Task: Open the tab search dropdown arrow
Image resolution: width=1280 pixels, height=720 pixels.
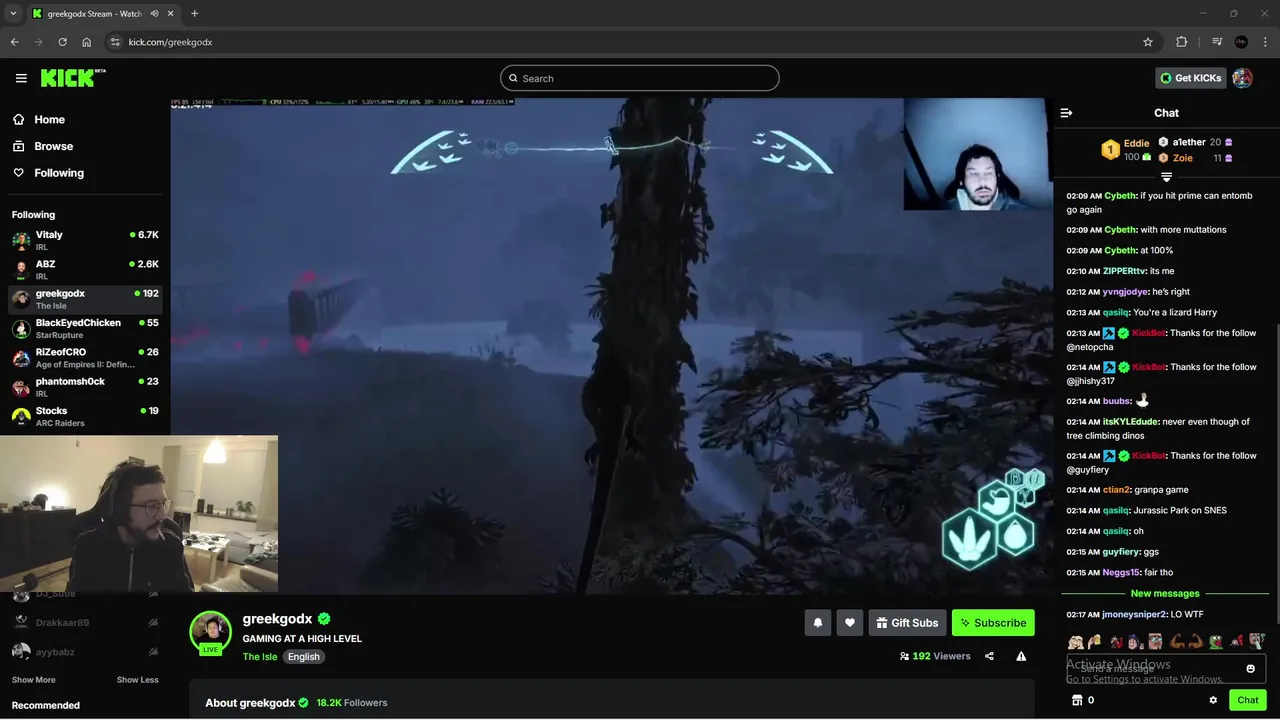Action: pyautogui.click(x=13, y=14)
